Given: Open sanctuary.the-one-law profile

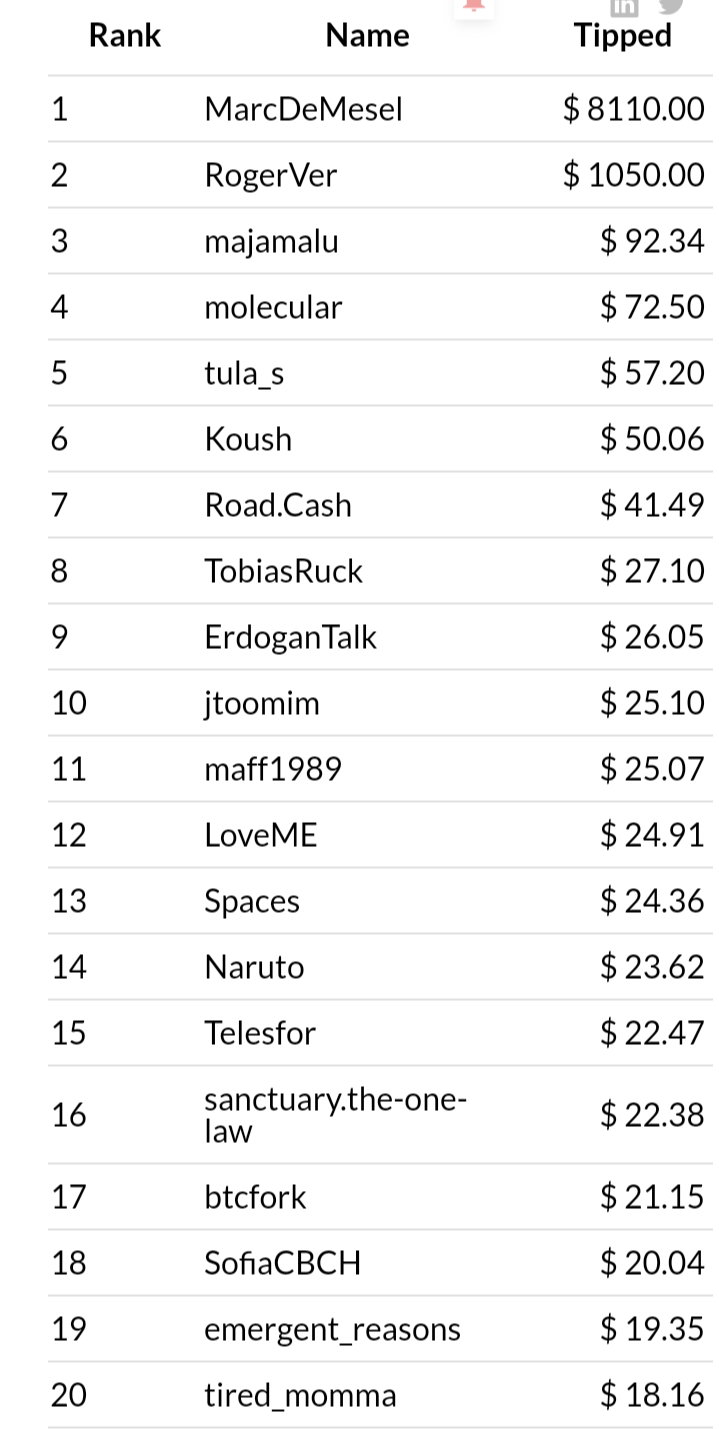Looking at the screenshot, I should pyautogui.click(x=335, y=1115).
